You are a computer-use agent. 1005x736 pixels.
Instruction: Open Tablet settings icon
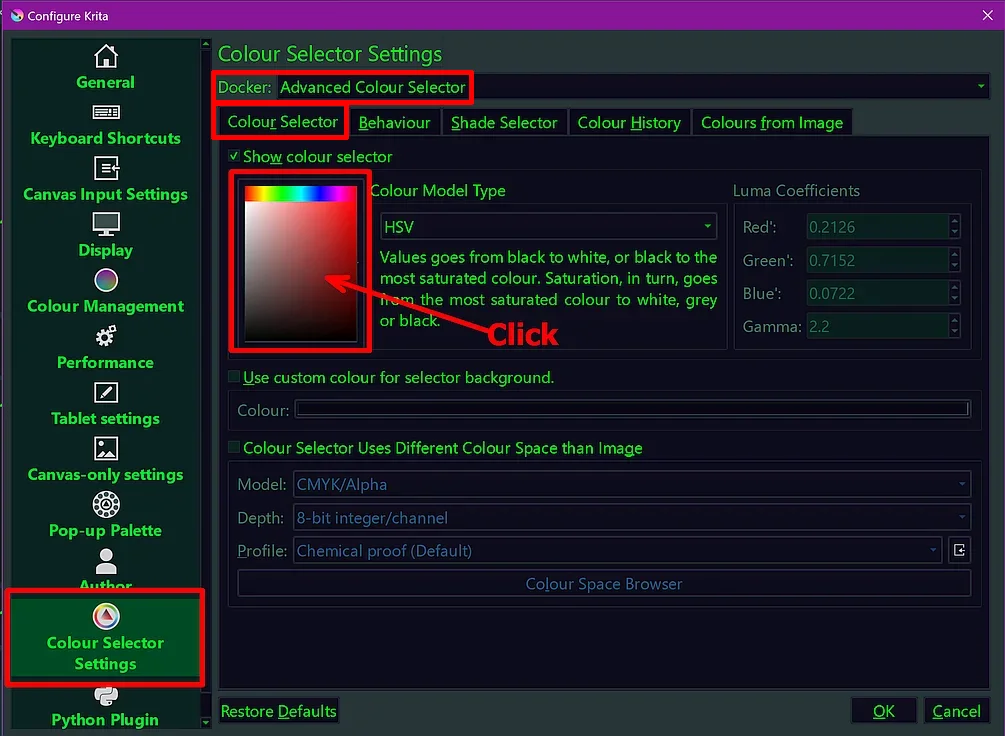(106, 392)
